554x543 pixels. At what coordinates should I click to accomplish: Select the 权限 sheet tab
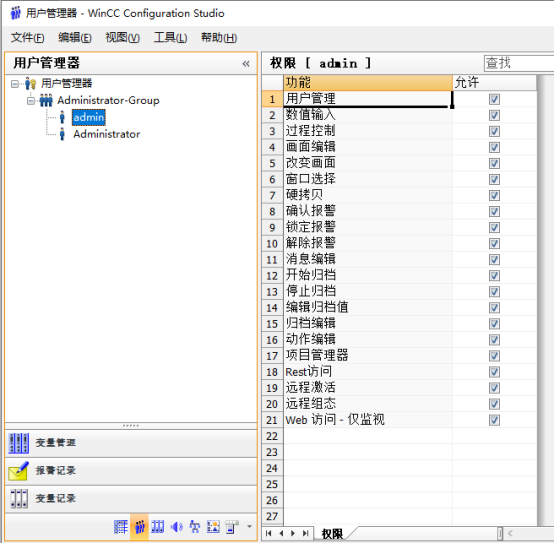coord(332,533)
